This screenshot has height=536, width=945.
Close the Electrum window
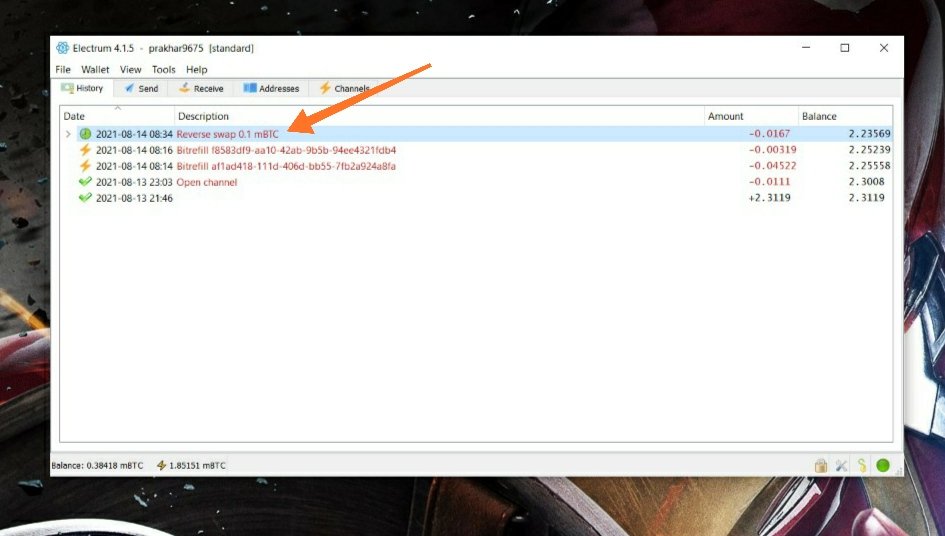click(x=884, y=48)
